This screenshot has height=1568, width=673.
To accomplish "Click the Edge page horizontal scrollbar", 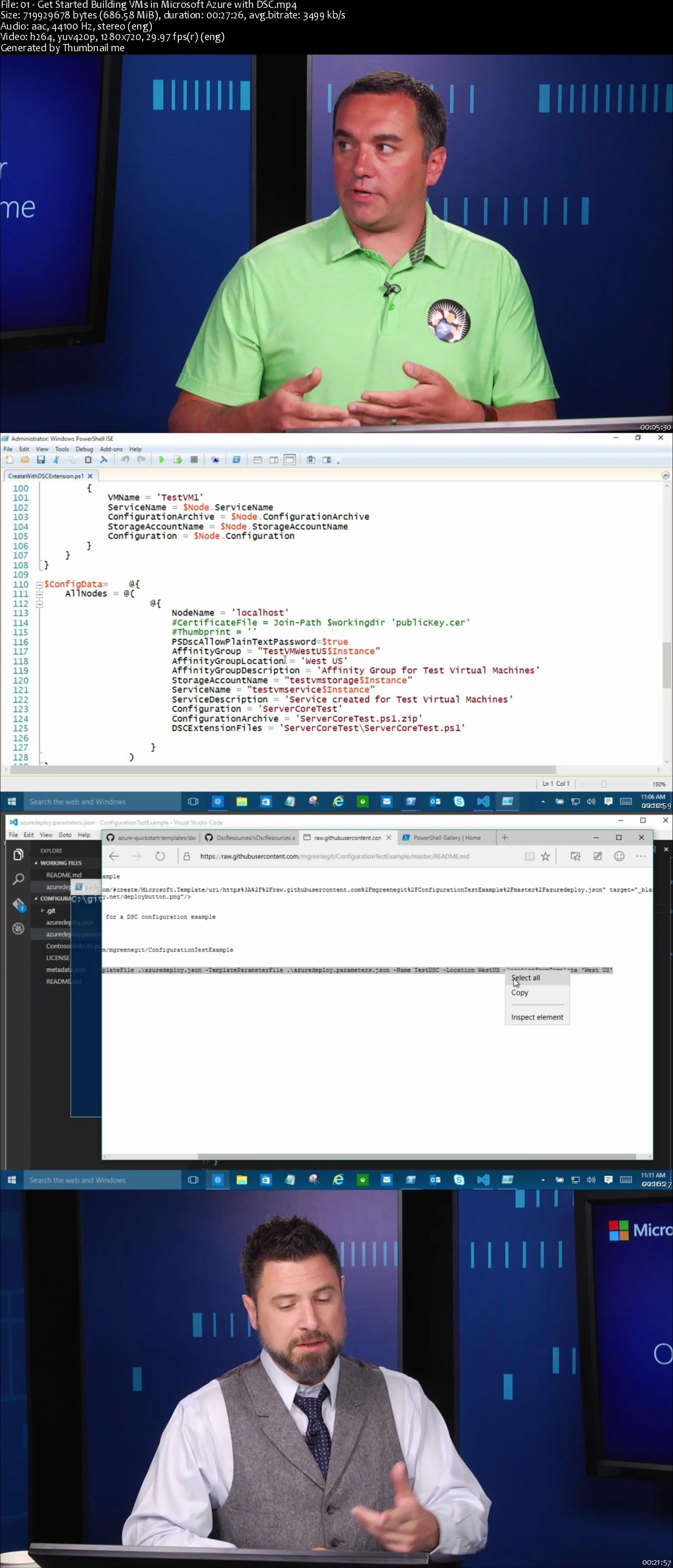I will pos(417,1156).
